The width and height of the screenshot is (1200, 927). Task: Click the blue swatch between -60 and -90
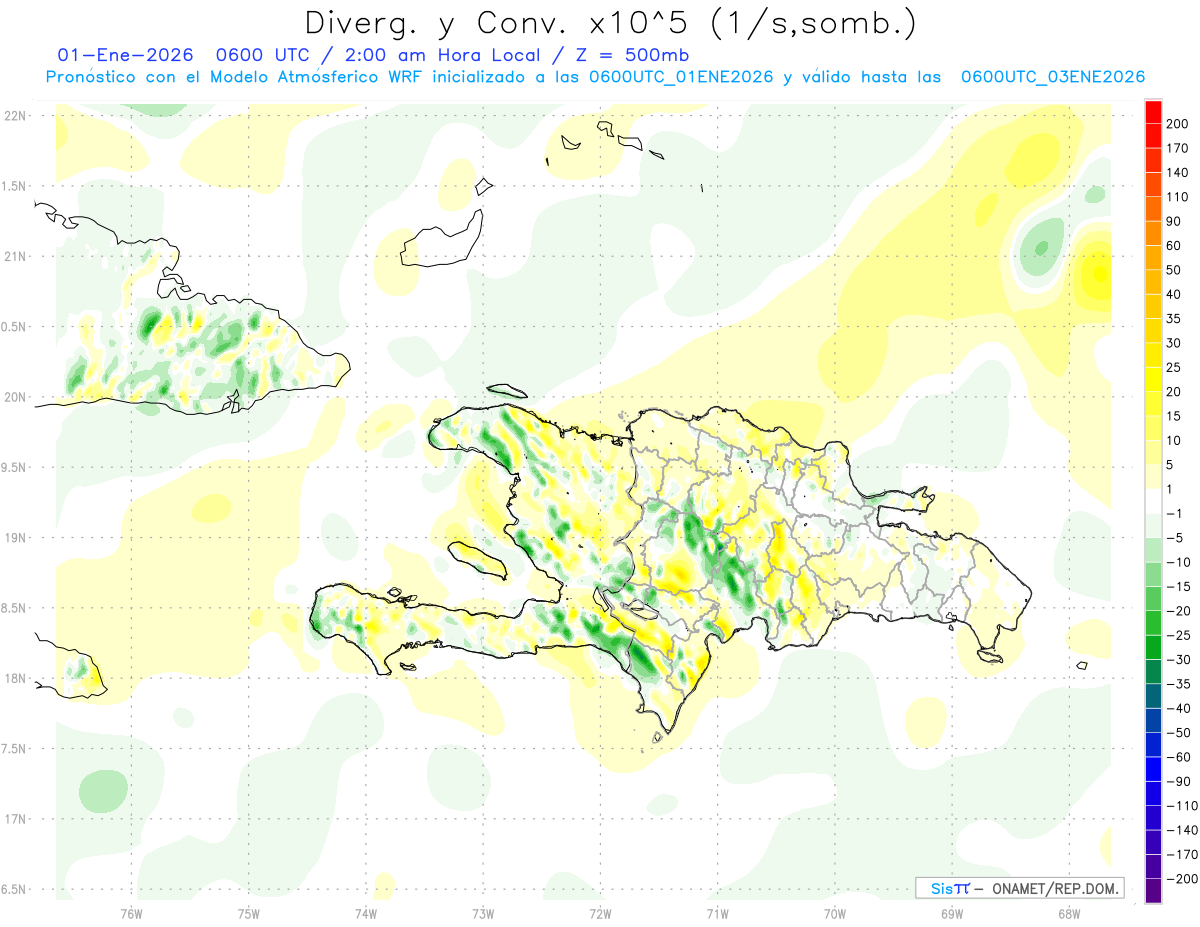[x=1153, y=769]
